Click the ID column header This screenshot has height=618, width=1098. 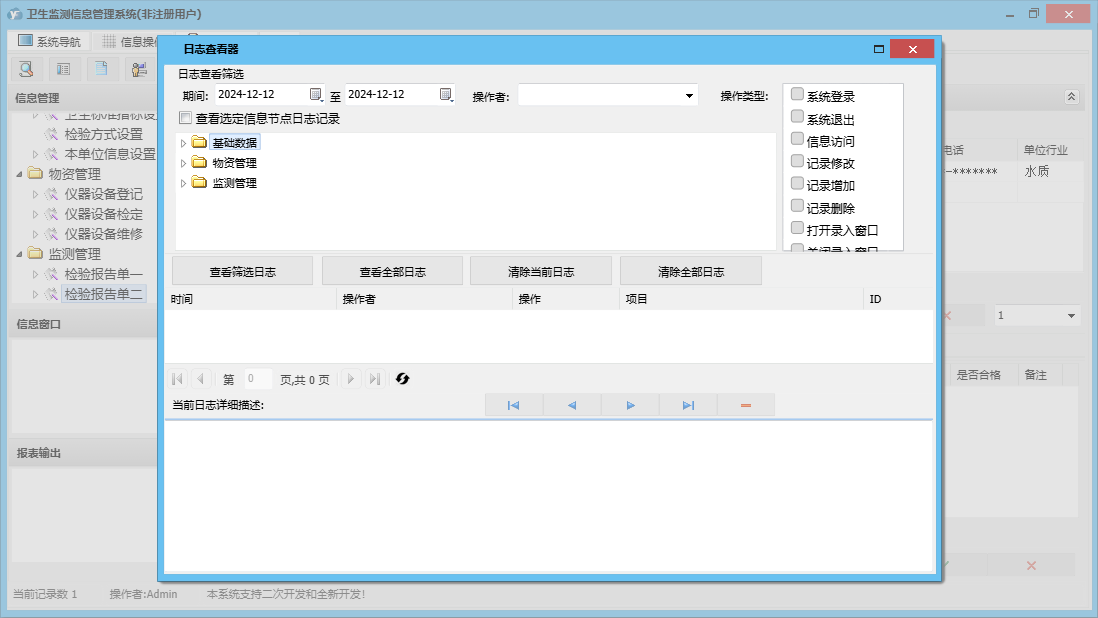coord(898,299)
